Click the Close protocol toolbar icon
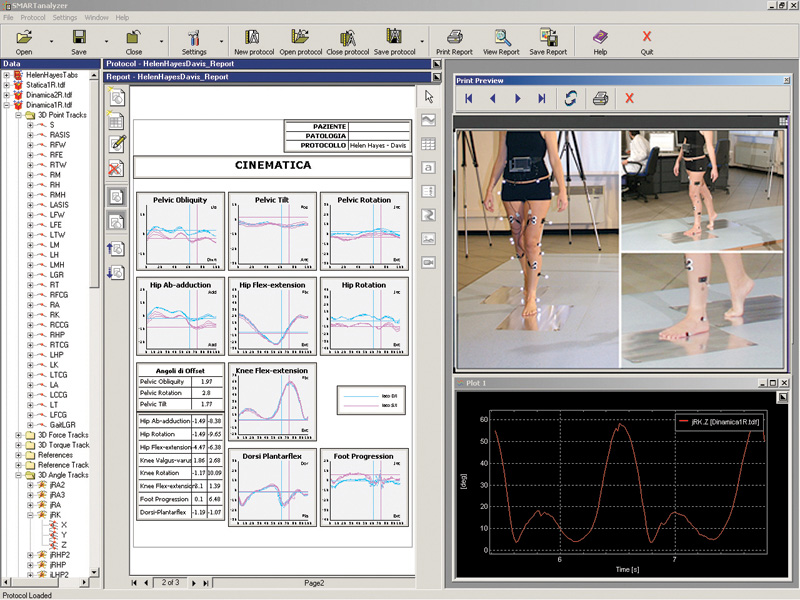The height and width of the screenshot is (600, 800). click(347, 39)
